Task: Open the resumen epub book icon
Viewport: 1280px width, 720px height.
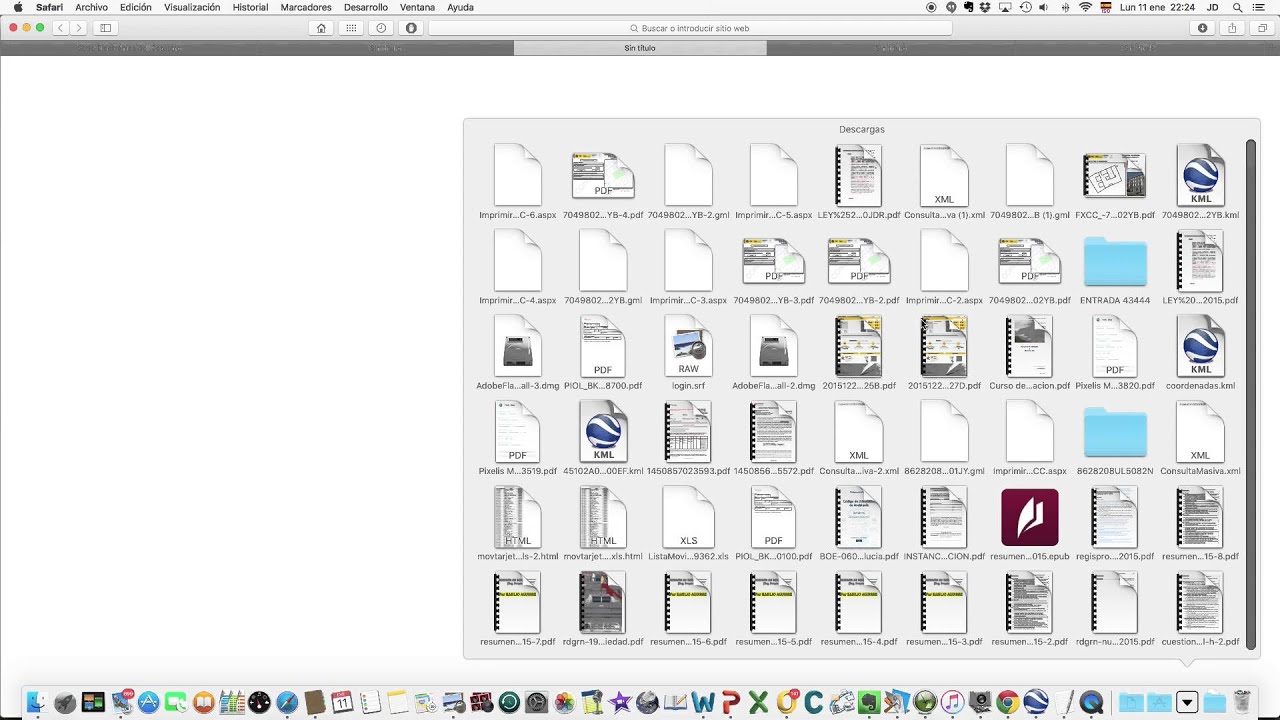Action: click(1029, 517)
